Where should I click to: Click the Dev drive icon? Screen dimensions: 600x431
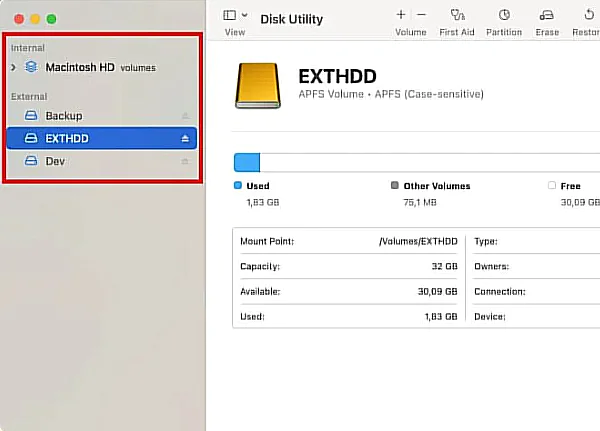point(31,161)
